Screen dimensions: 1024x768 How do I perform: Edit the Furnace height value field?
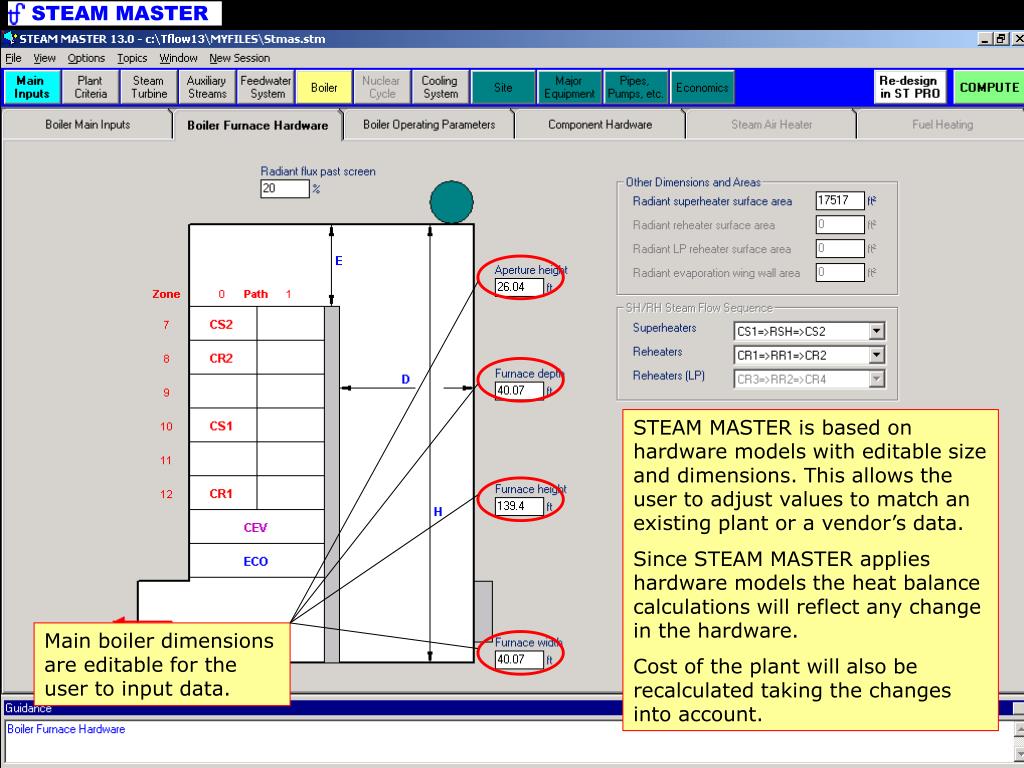click(x=519, y=506)
